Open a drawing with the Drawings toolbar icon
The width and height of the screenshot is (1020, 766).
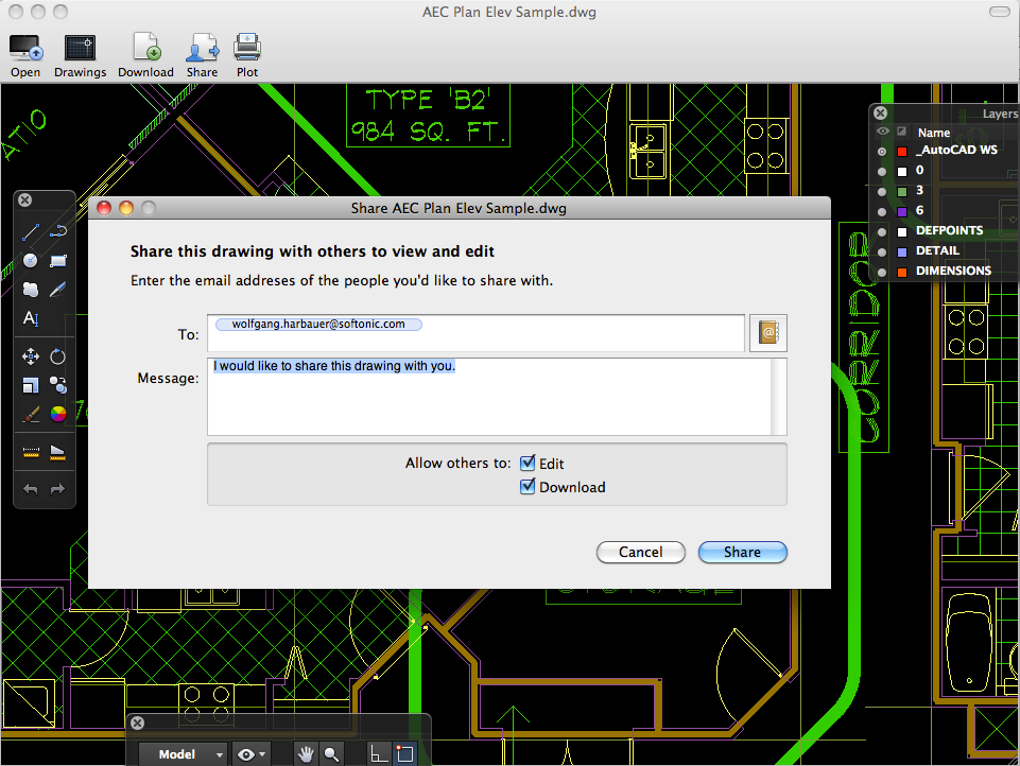point(79,48)
